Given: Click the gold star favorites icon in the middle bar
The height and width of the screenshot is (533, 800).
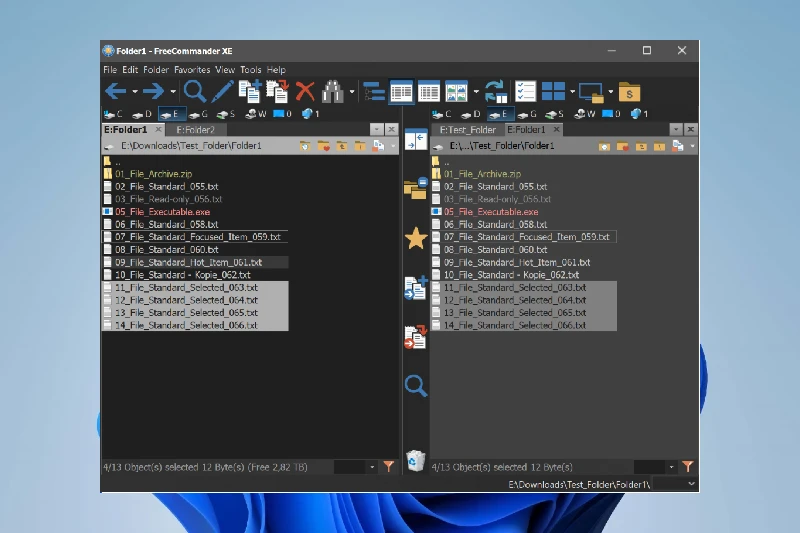Looking at the screenshot, I should [x=416, y=238].
